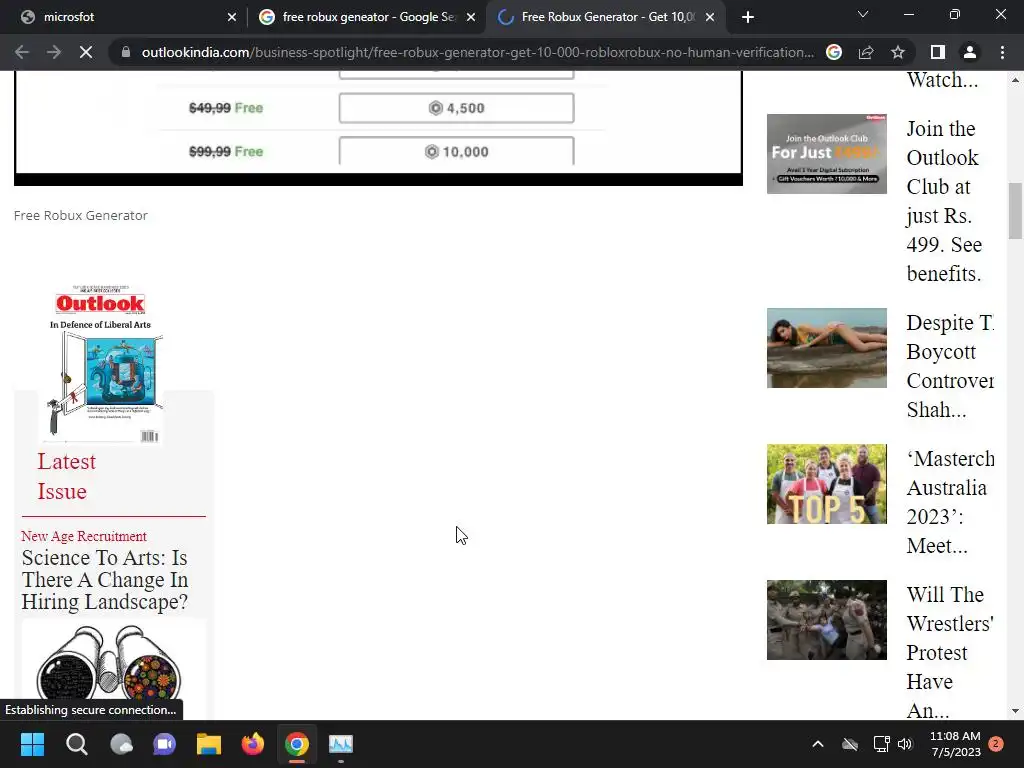Expand the tab search dropdown

[863, 14]
